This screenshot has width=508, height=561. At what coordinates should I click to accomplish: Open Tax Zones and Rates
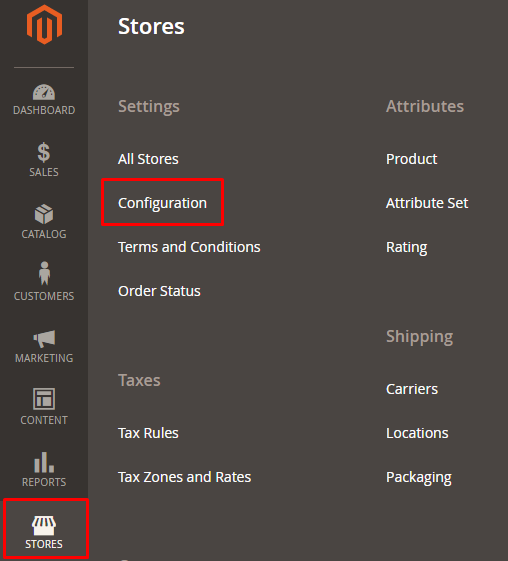point(185,477)
